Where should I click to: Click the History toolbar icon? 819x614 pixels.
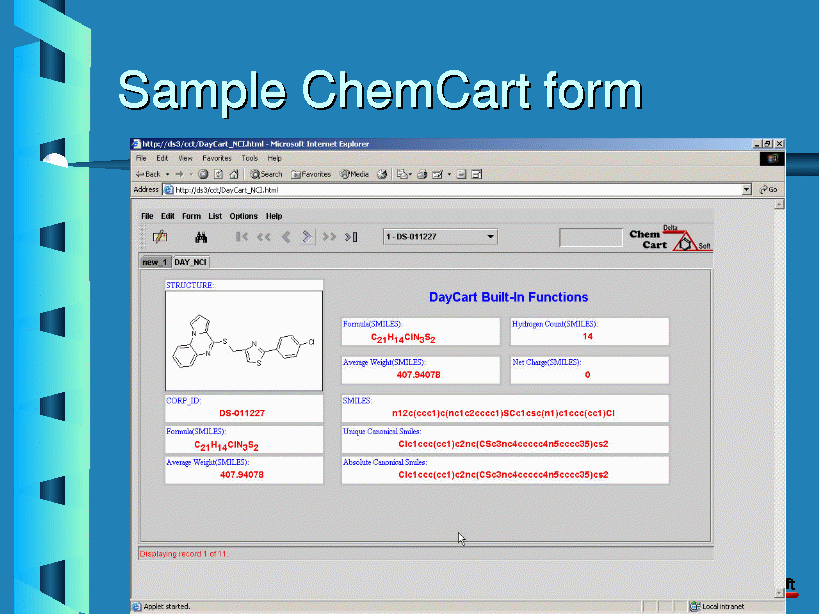click(x=382, y=174)
